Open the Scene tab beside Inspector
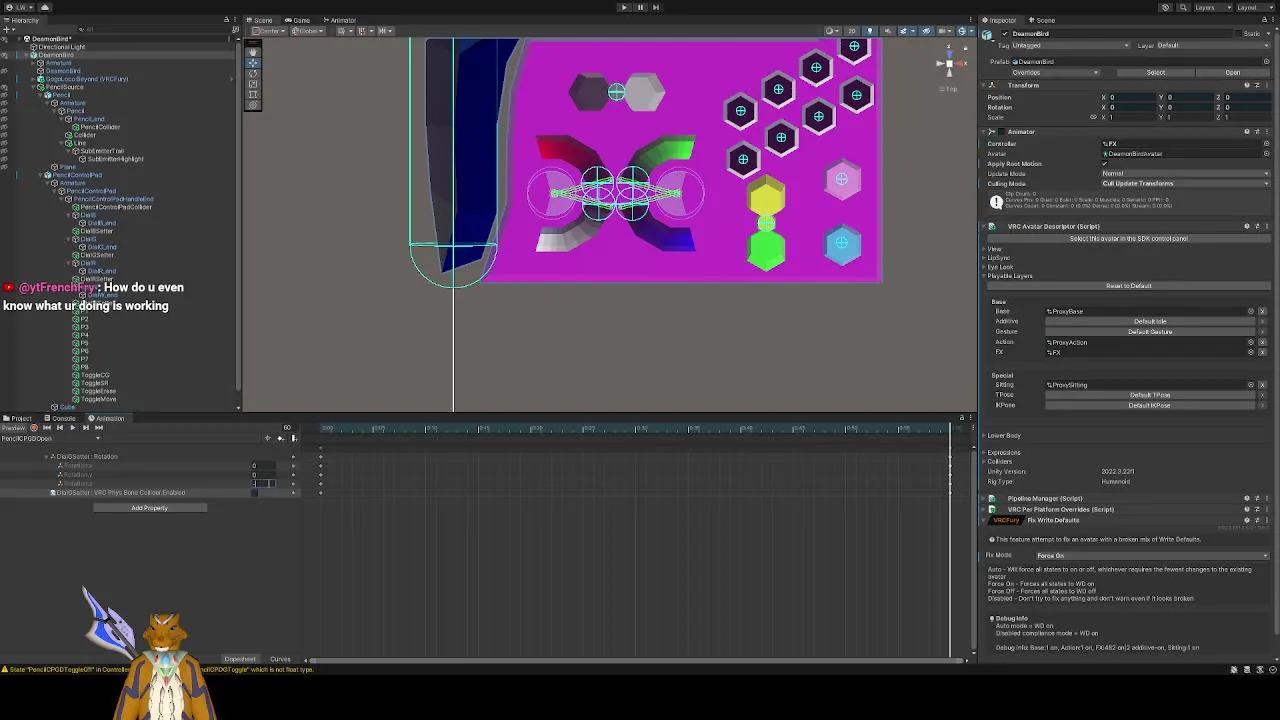 [1043, 20]
